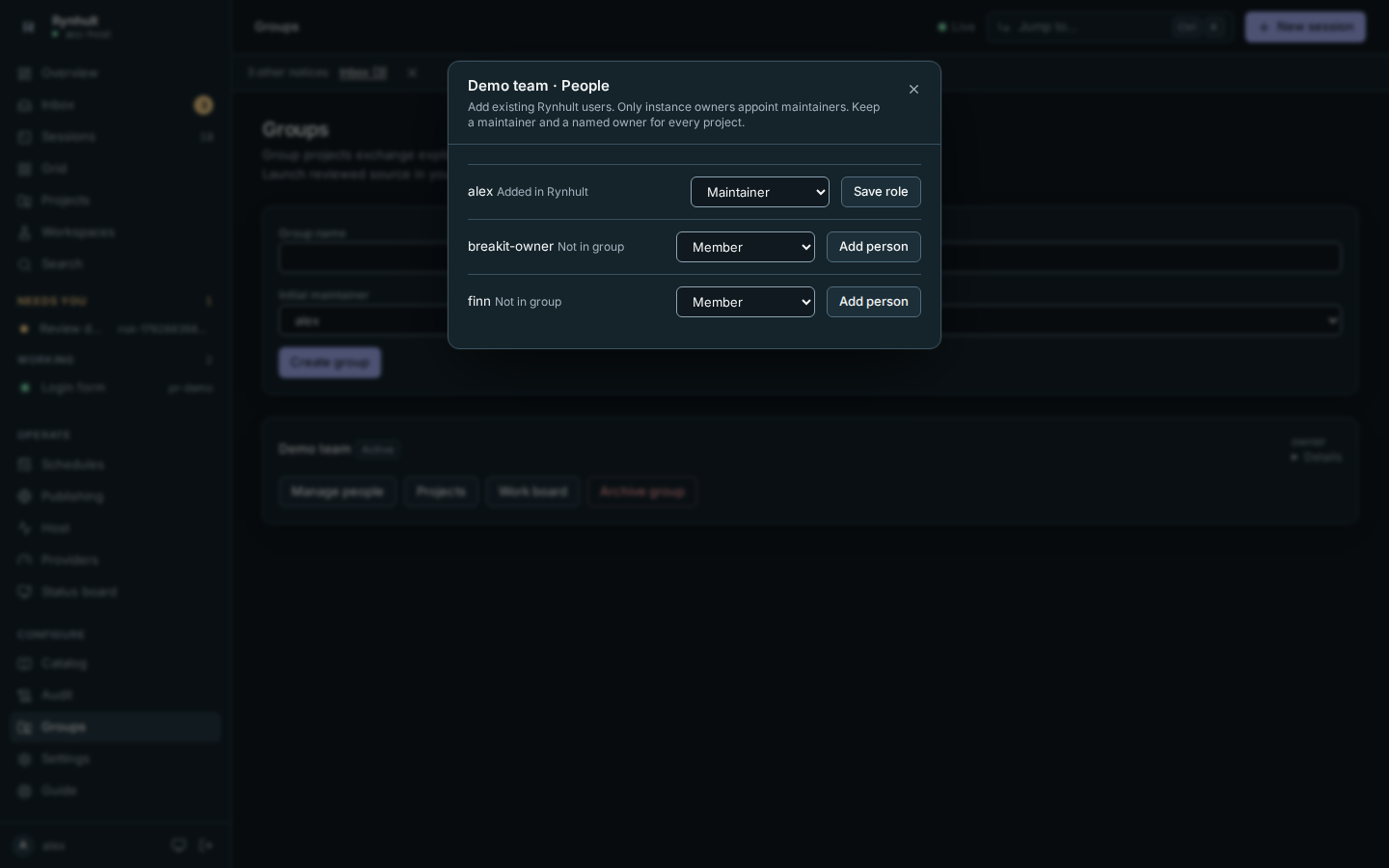Open Catalog icon in sidebar
Viewport: 1389px width, 868px height.
point(25,664)
